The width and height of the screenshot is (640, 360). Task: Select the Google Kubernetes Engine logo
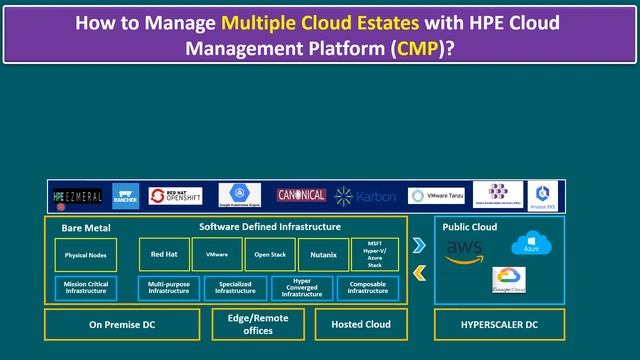[x=240, y=195]
